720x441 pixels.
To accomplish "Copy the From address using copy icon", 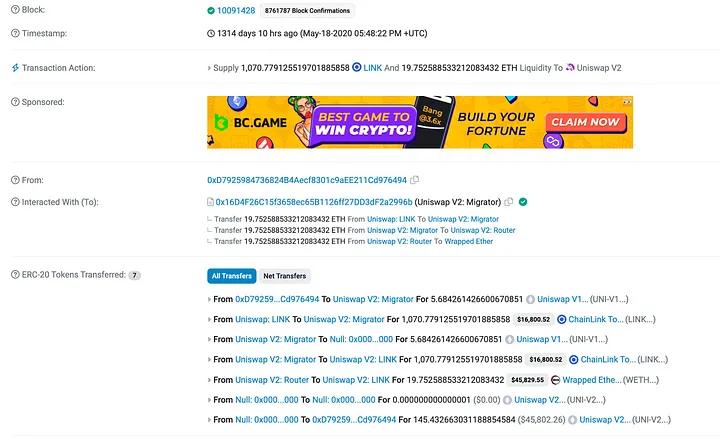I will (414, 180).
